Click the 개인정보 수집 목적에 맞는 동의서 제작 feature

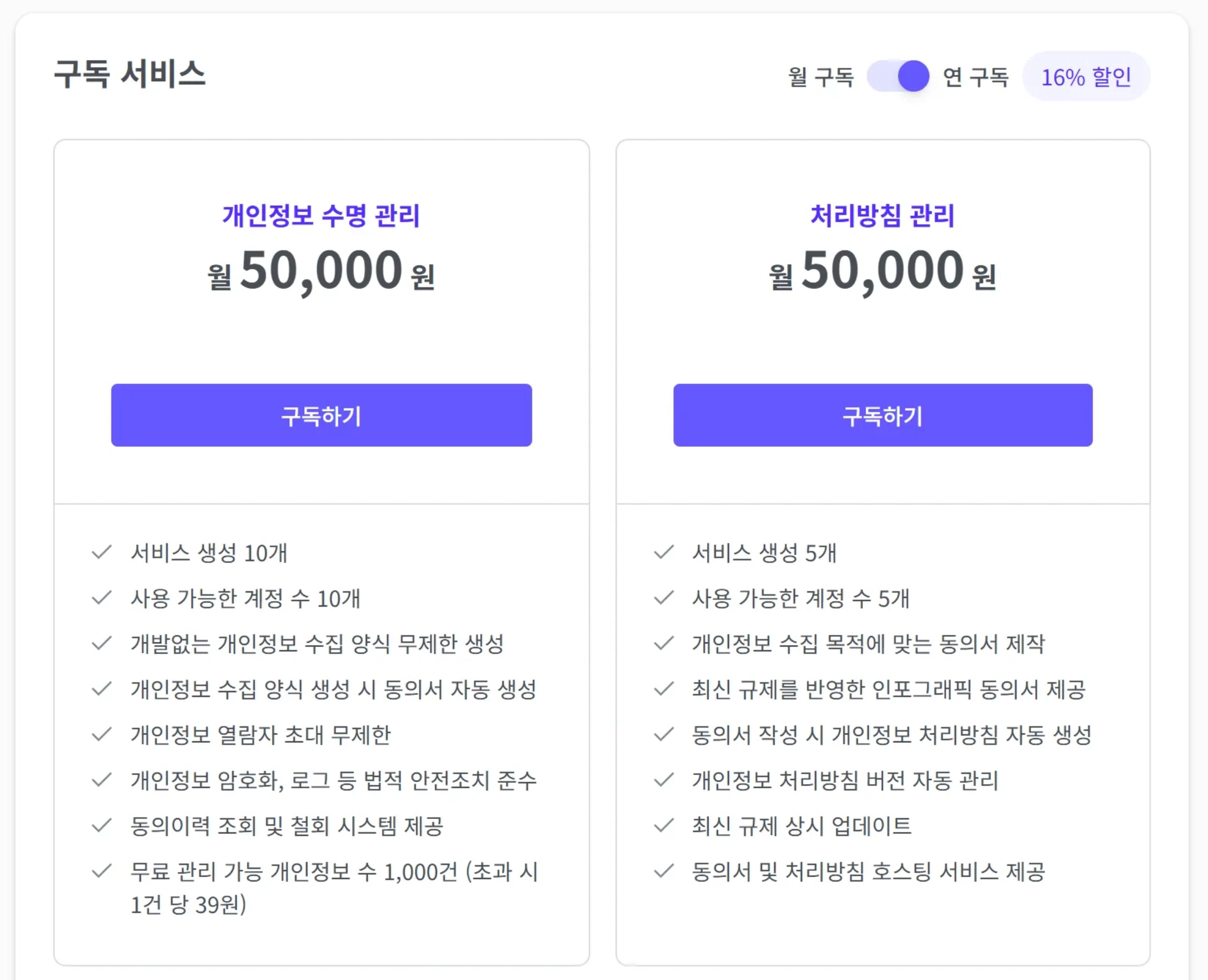(x=868, y=643)
